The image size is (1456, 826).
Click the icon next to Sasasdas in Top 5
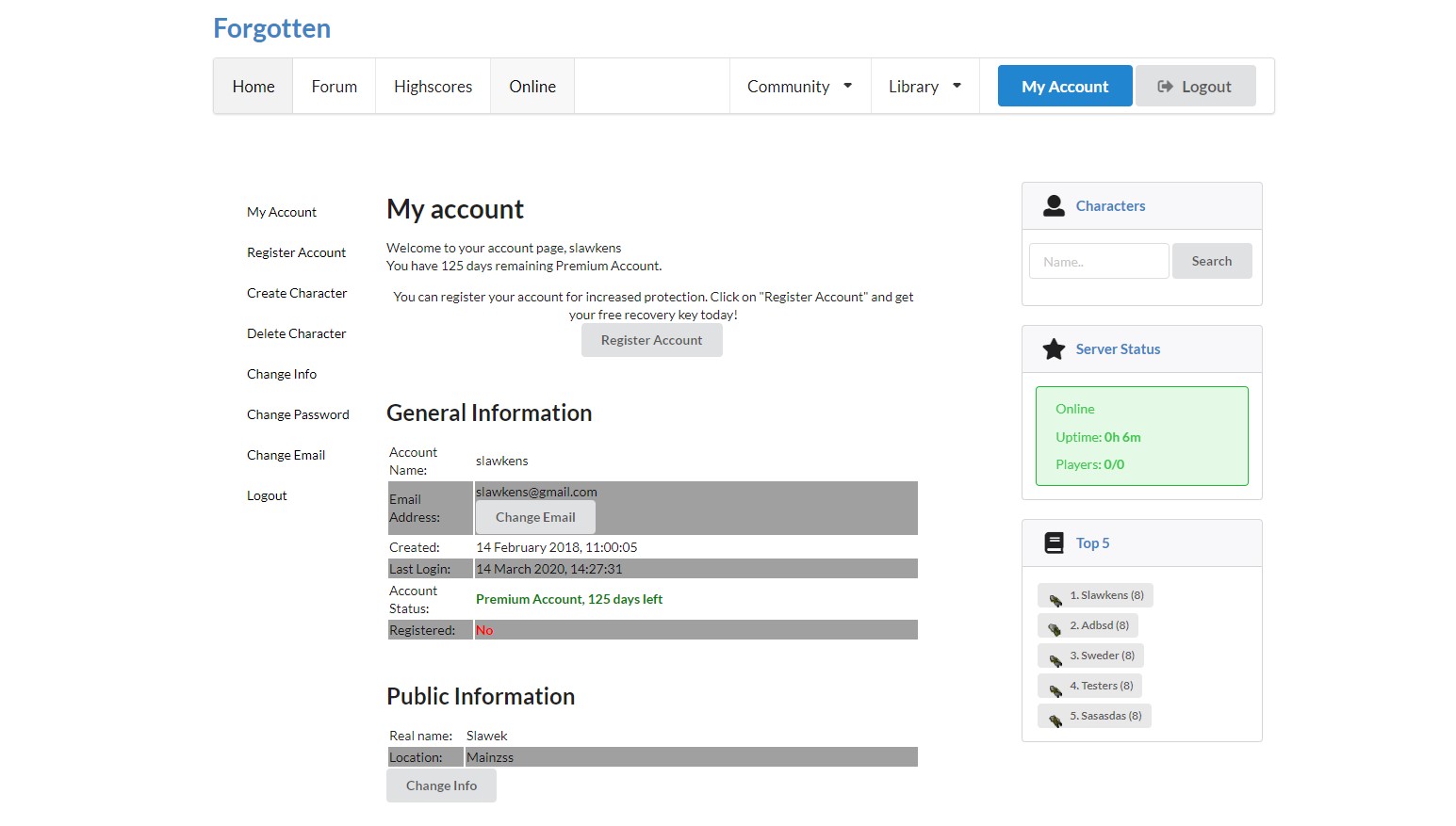[1055, 718]
